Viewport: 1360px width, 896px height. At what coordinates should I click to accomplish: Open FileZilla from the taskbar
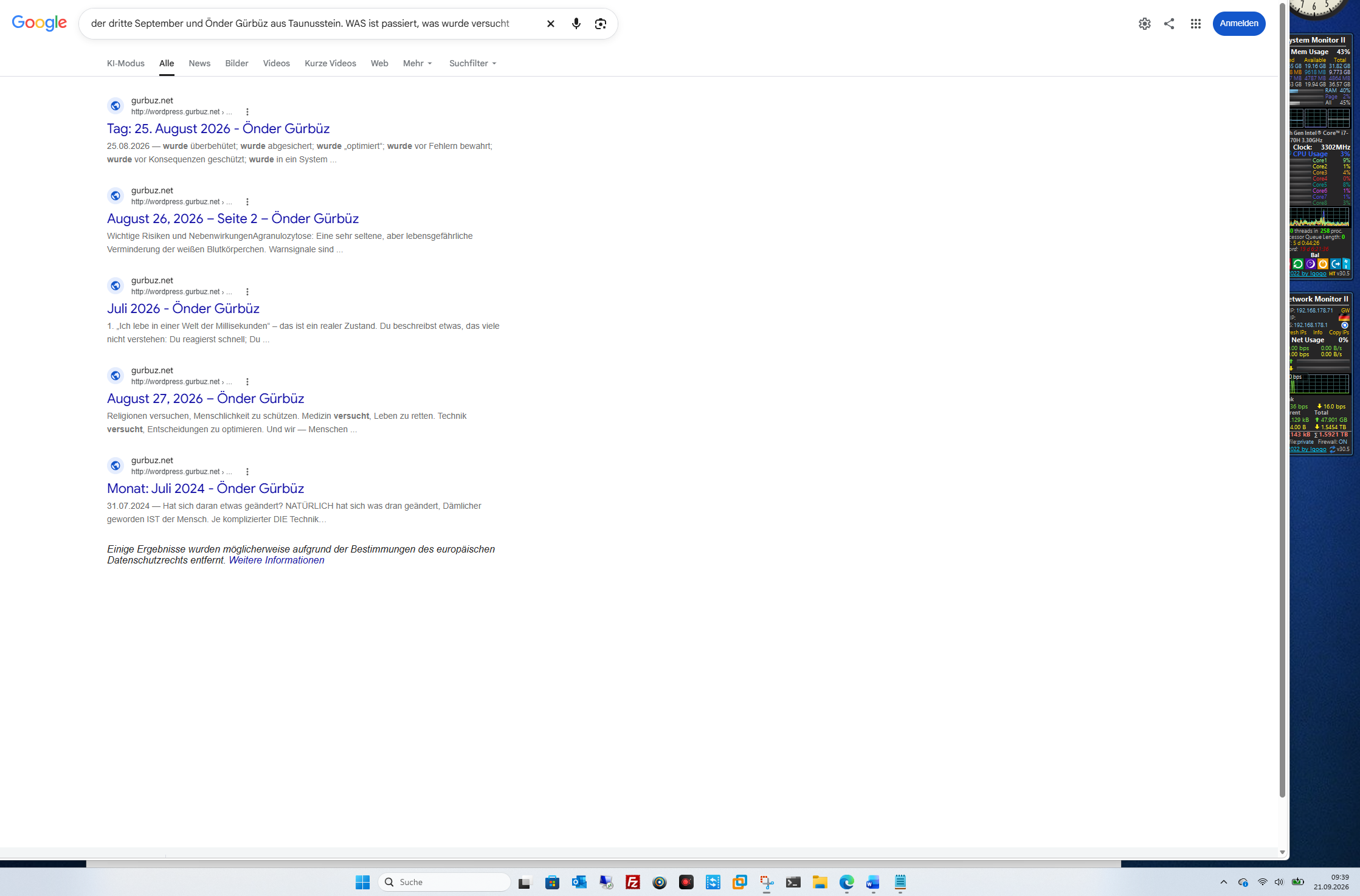633,882
